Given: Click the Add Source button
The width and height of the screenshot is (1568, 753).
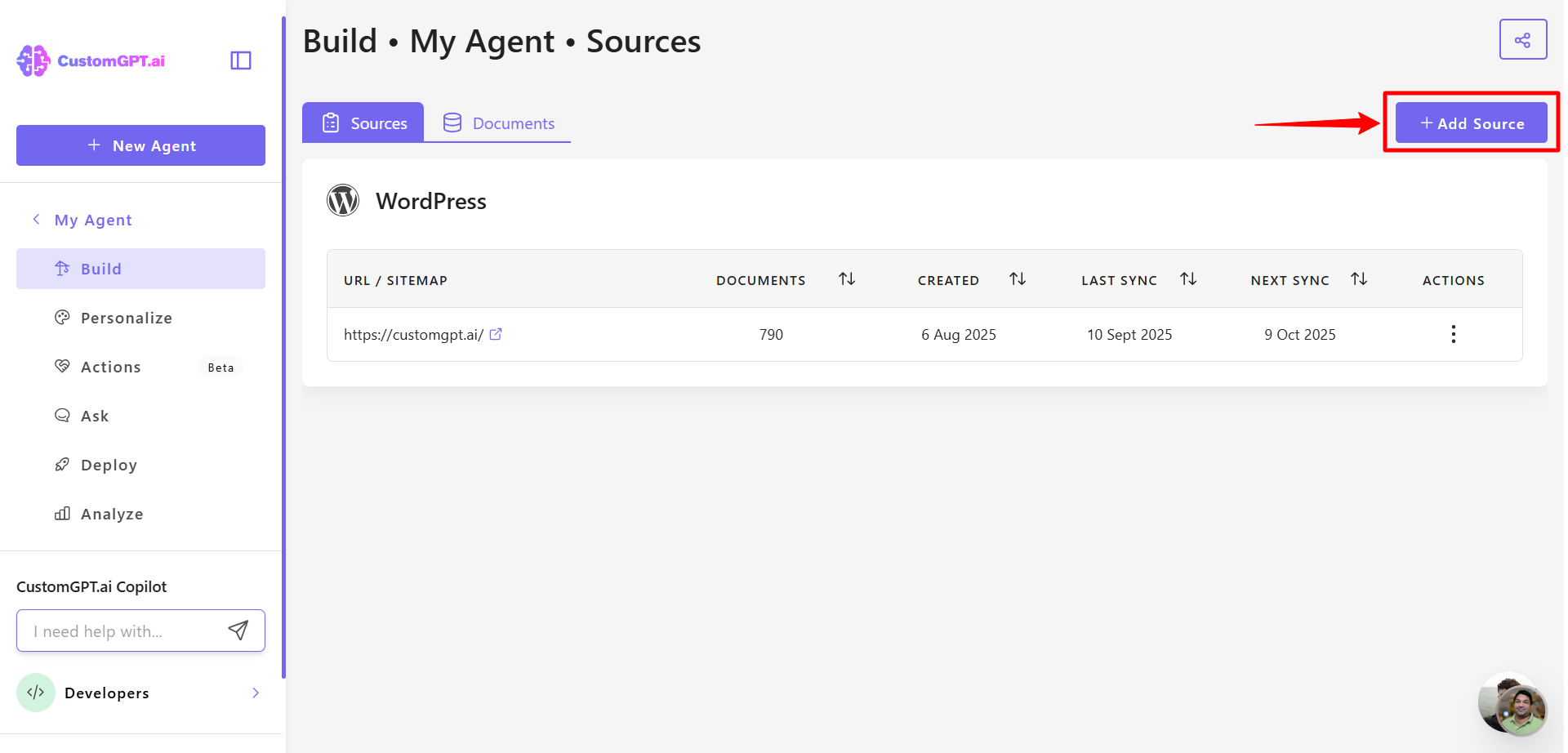Looking at the screenshot, I should [1471, 123].
